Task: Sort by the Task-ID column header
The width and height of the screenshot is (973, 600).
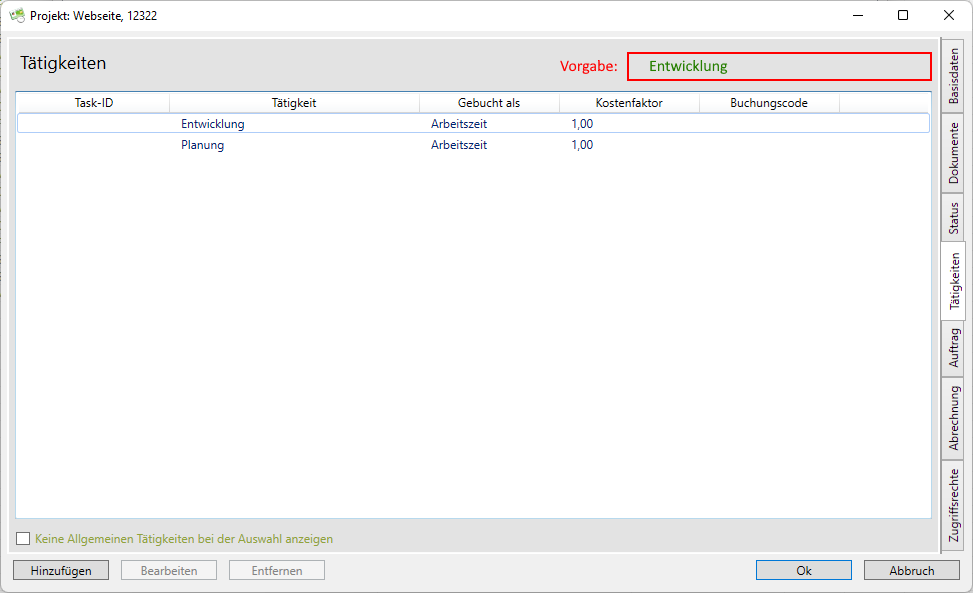Action: tap(93, 102)
